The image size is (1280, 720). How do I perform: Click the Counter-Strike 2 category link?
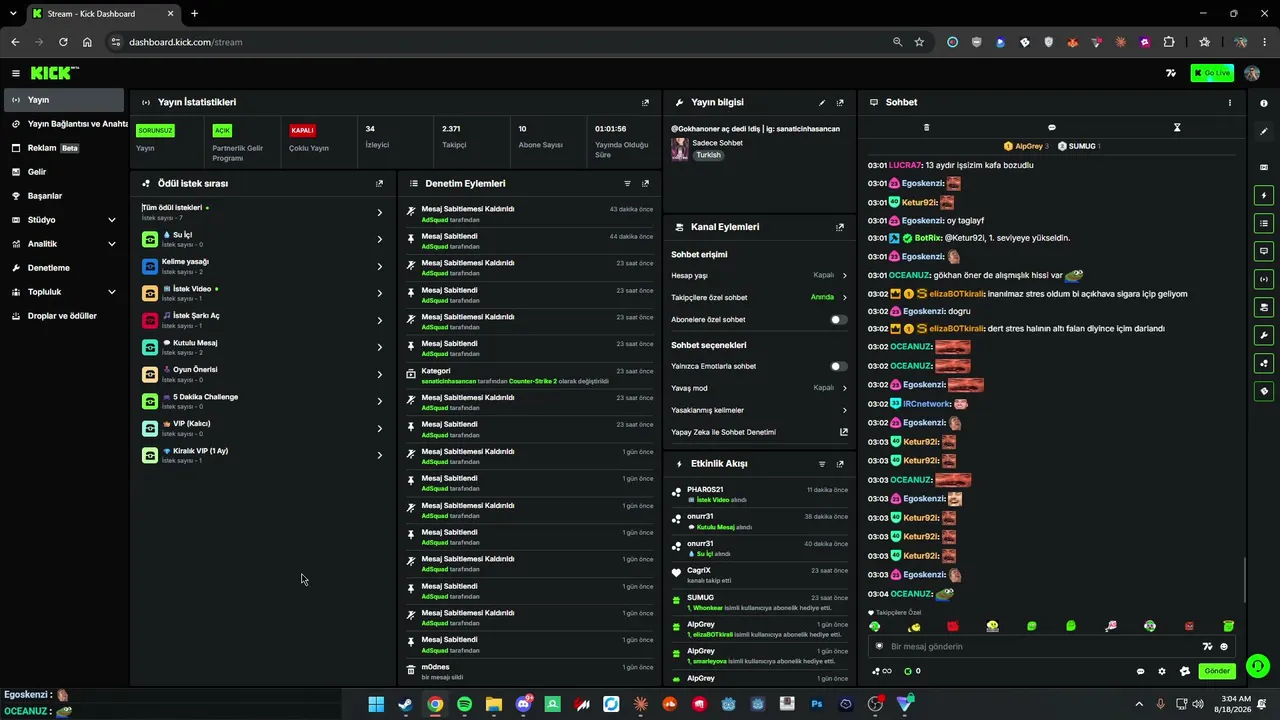[533, 381]
